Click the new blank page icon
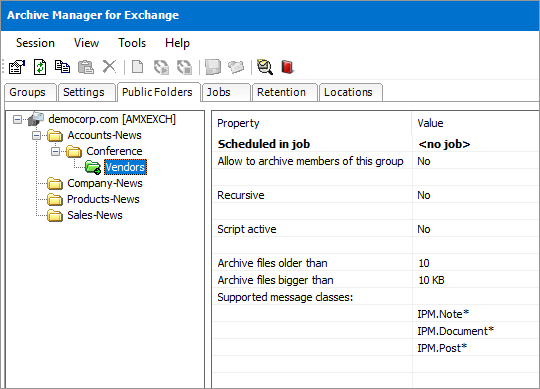 [138, 67]
